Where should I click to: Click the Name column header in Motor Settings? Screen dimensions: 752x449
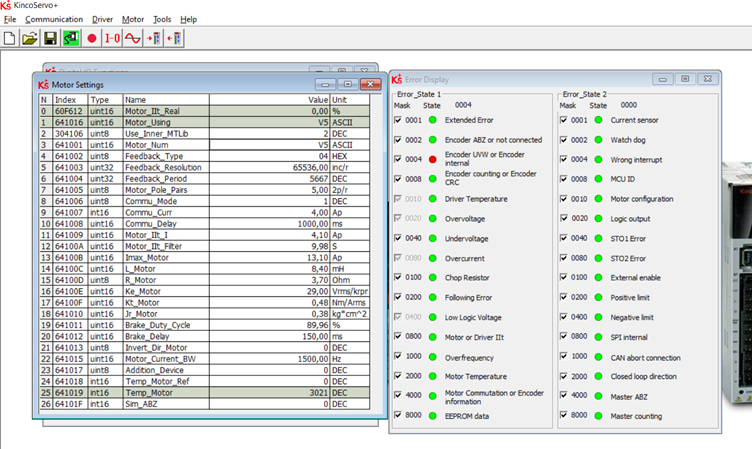(x=136, y=100)
